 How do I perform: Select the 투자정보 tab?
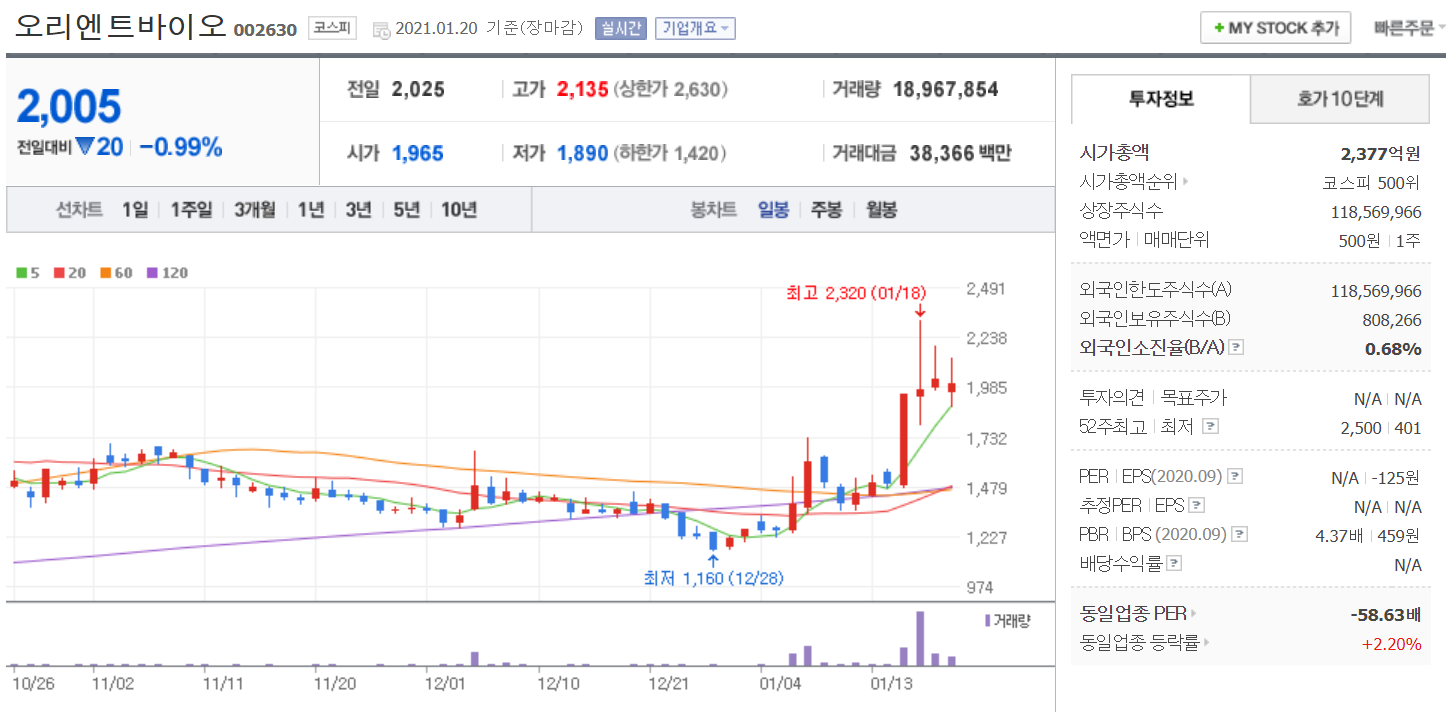pyautogui.click(x=1161, y=99)
